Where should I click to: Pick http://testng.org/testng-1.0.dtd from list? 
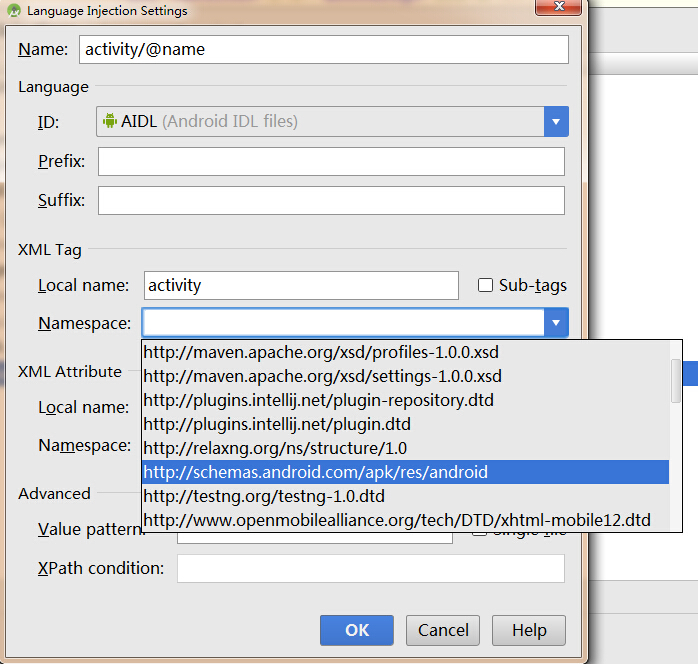coord(406,496)
